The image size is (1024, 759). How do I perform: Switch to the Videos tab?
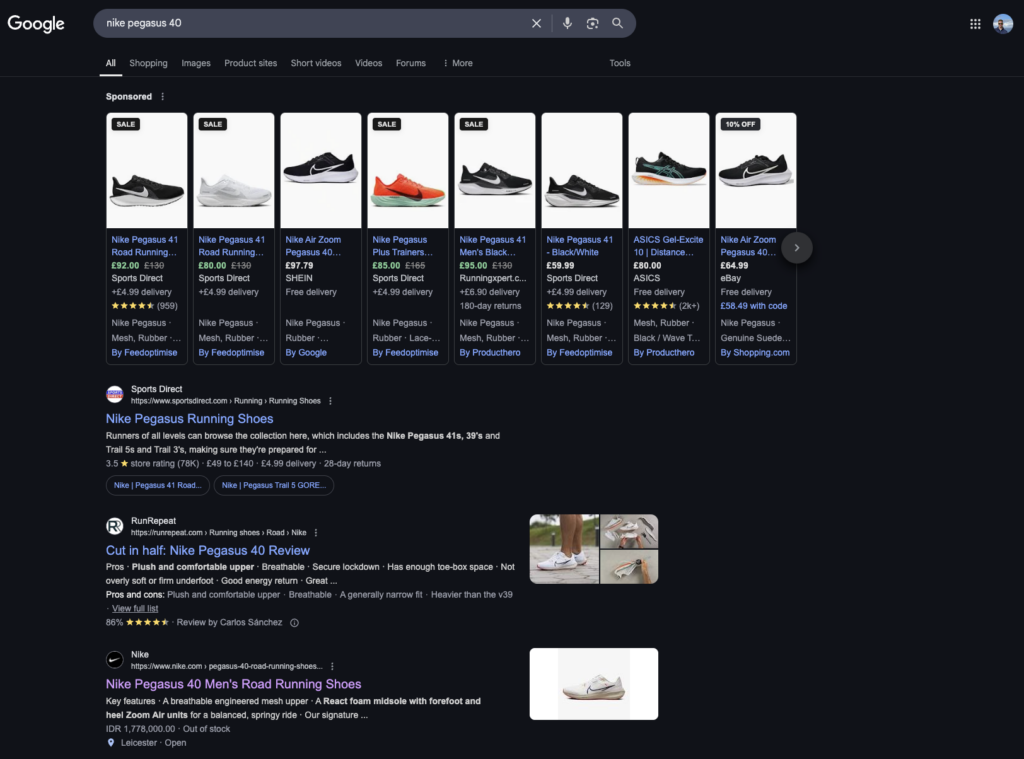(368, 63)
